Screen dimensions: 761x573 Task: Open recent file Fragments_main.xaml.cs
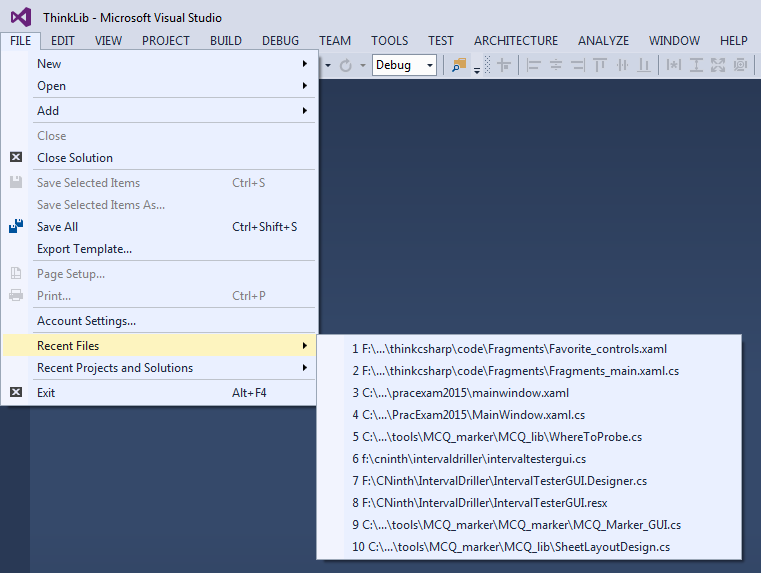(529, 371)
